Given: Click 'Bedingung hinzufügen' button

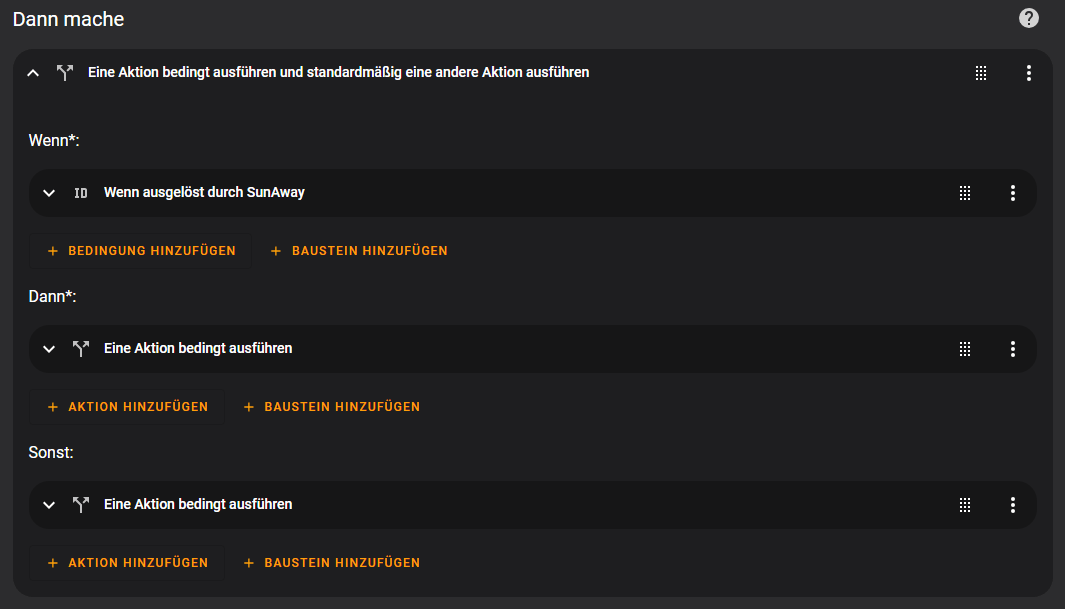Looking at the screenshot, I should tap(141, 251).
